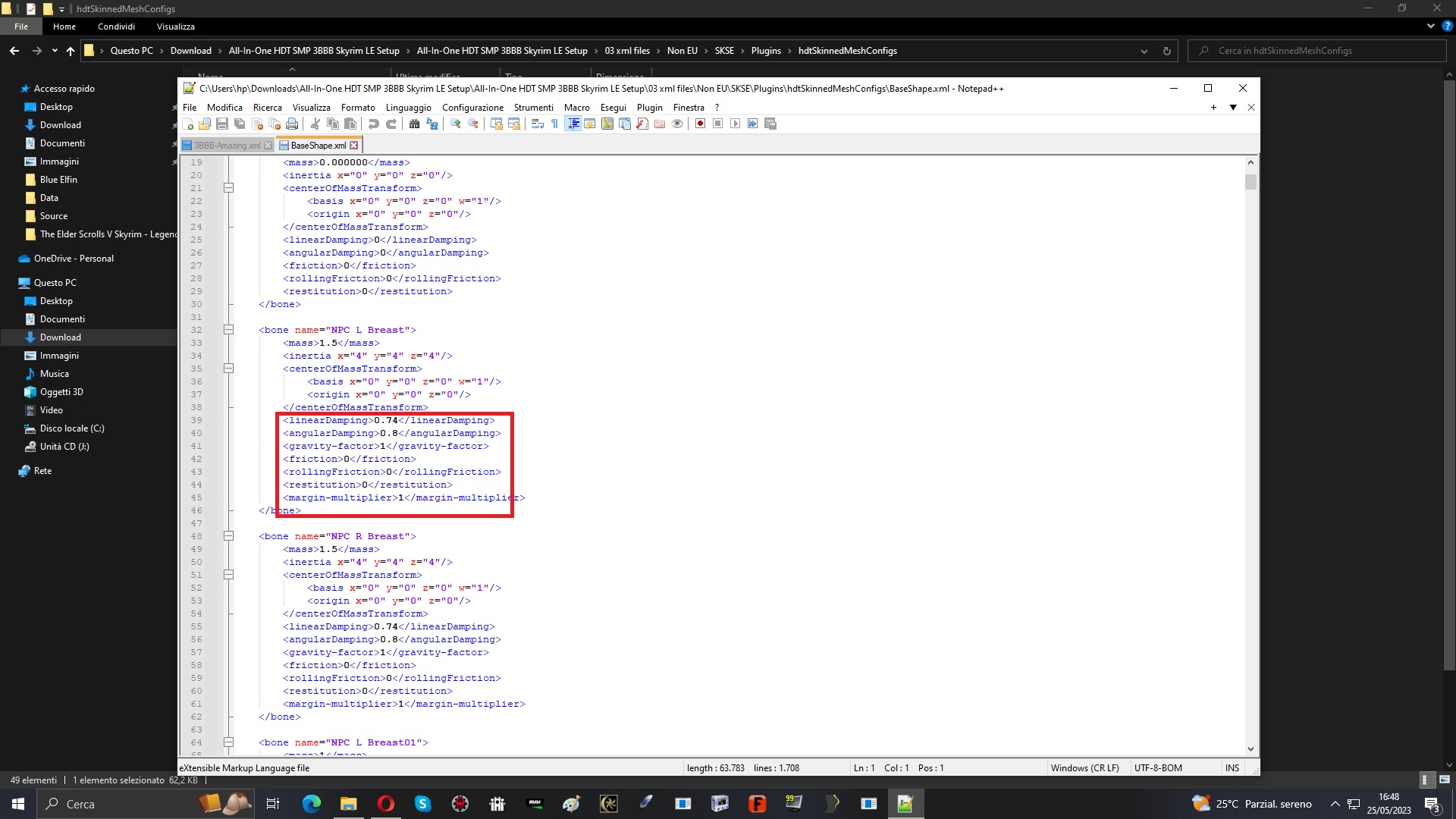This screenshot has width=1456, height=819.
Task: Click the search box in hdtSkinnedMeshConfigs
Action: 1316,51
